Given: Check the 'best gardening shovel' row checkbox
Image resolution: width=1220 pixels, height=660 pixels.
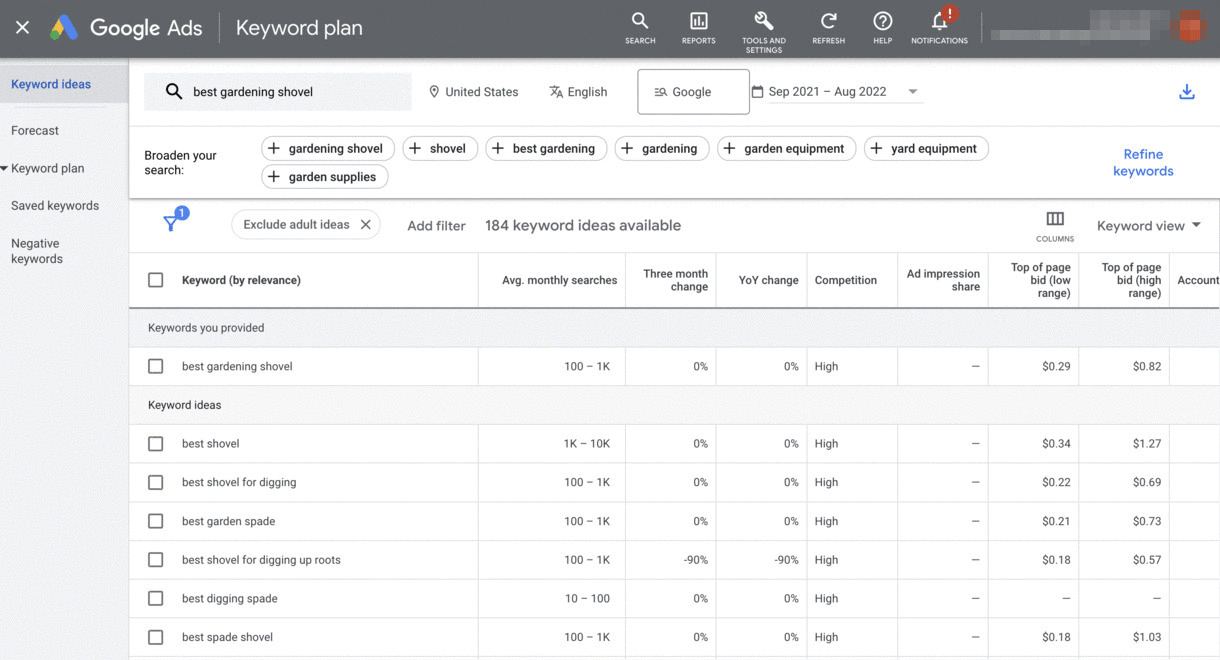Looking at the screenshot, I should pyautogui.click(x=156, y=366).
